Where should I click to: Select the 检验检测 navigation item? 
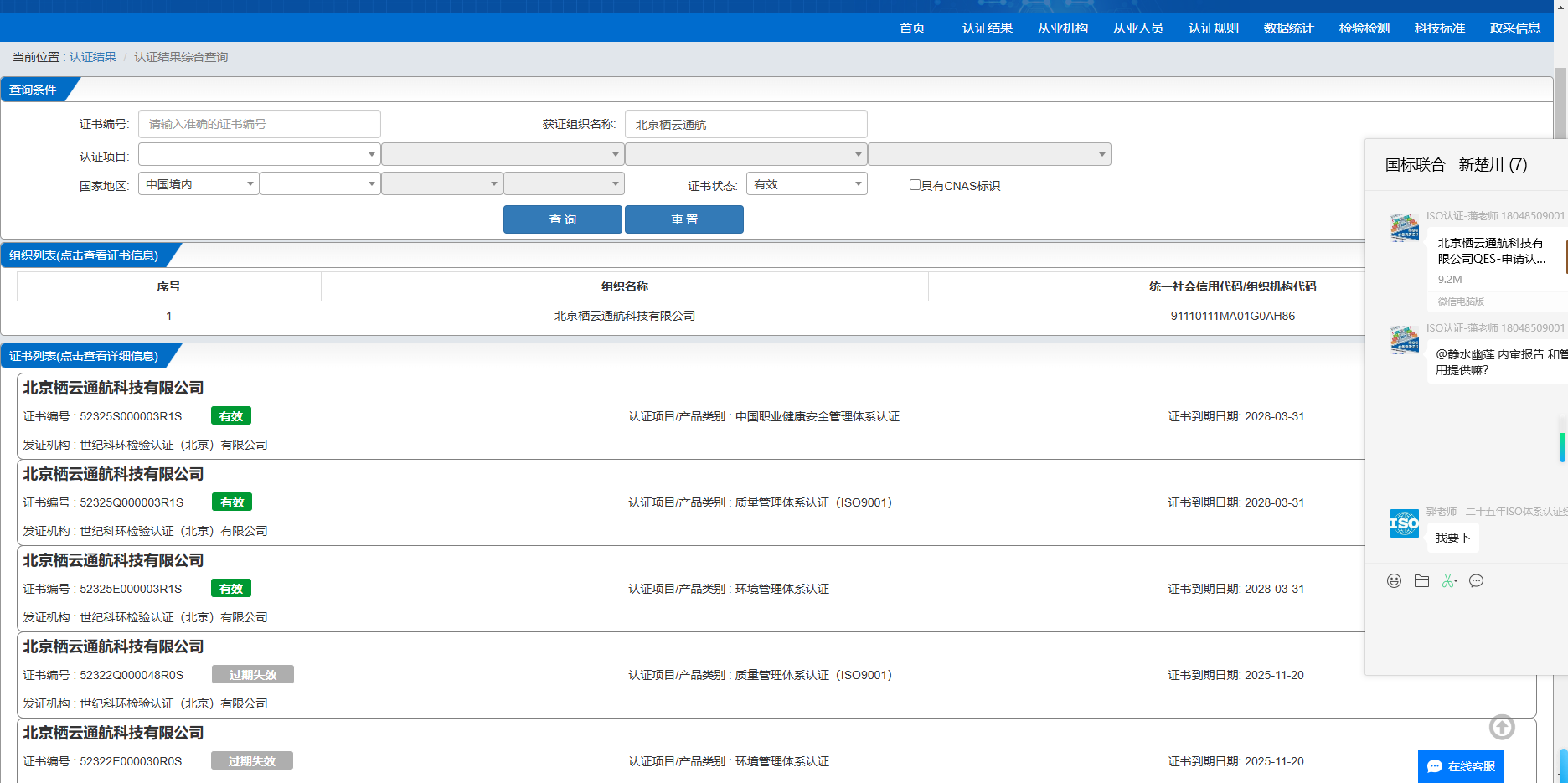click(x=1364, y=28)
